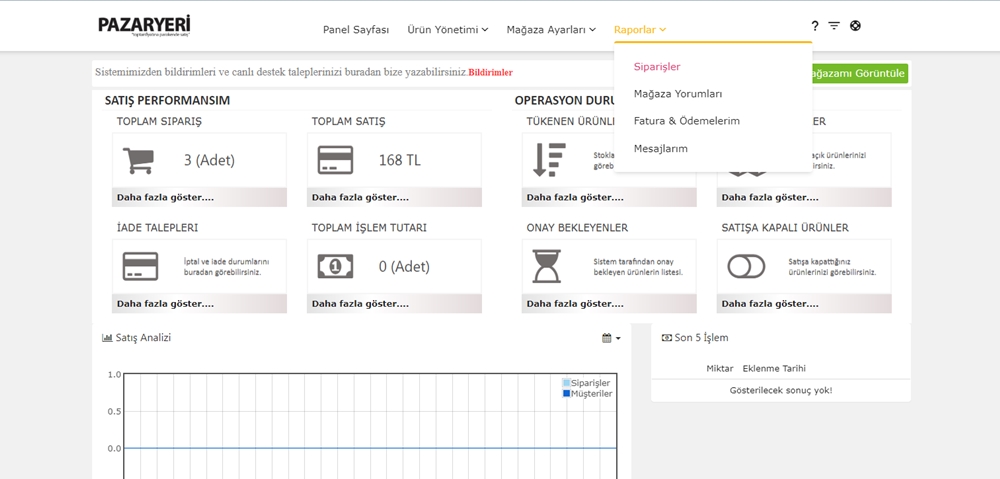Go to Panel Sayfası
This screenshot has height=479, width=1000.
(356, 29)
